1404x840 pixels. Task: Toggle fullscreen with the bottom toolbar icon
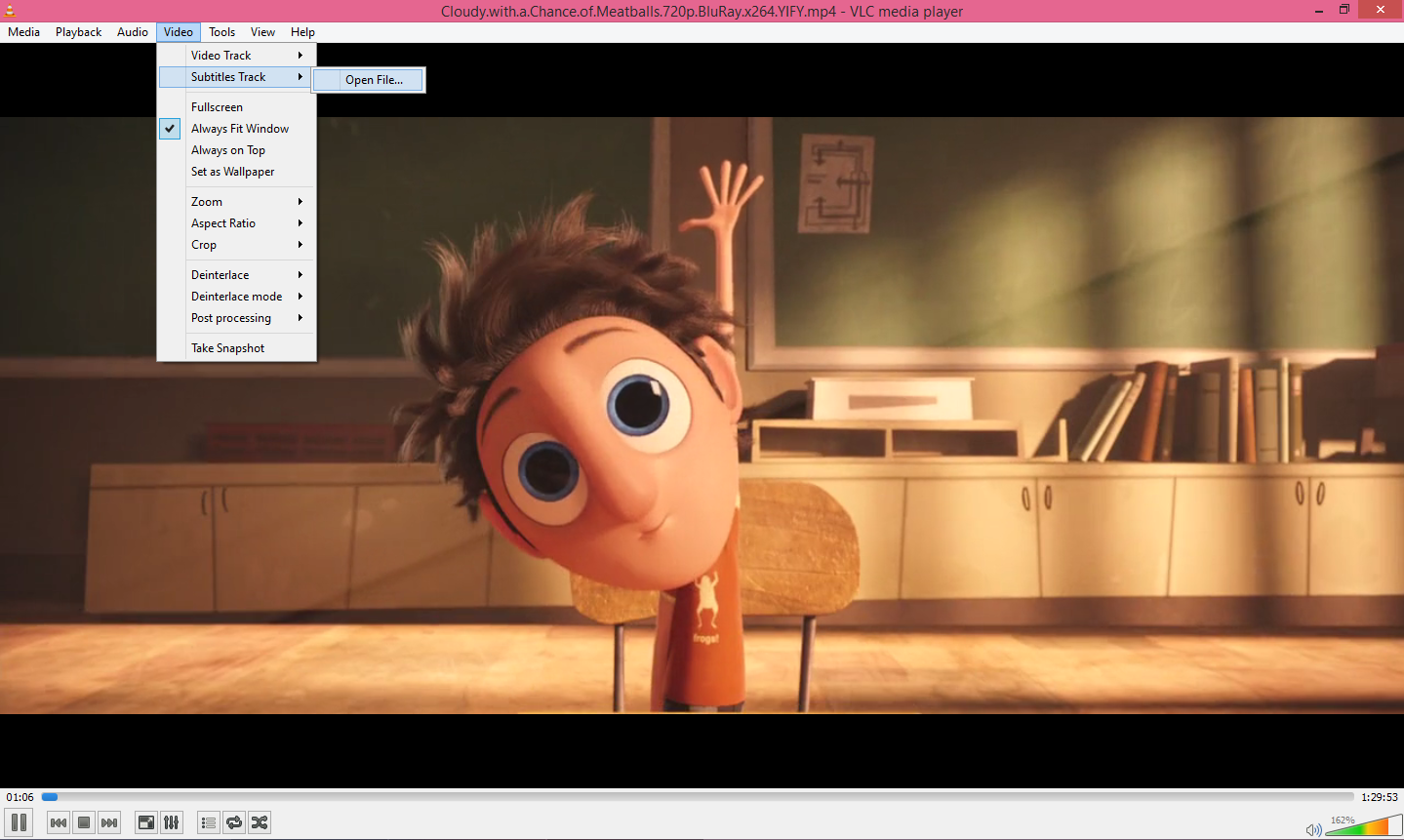[146, 822]
